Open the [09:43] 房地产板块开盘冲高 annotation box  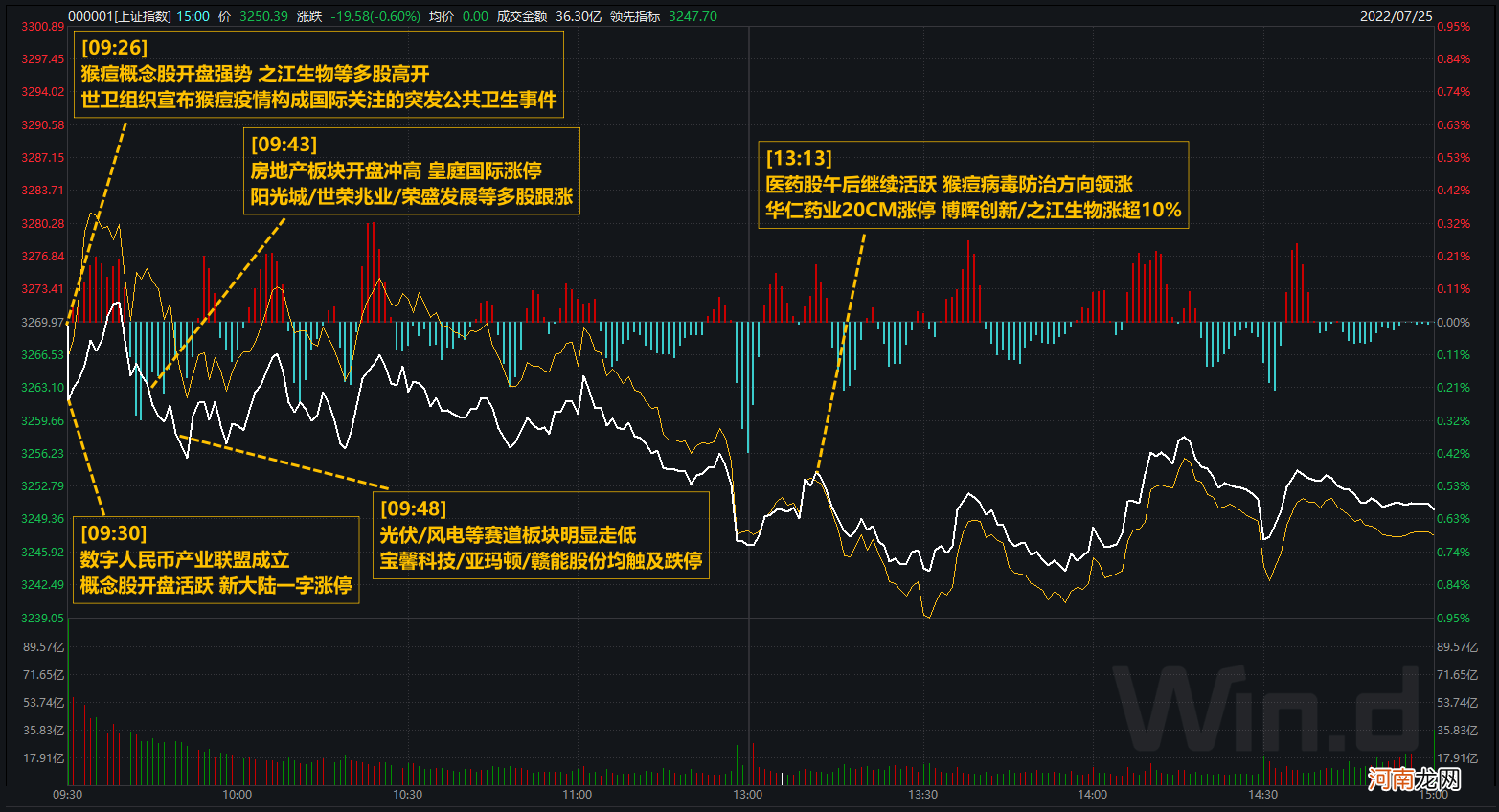[412, 170]
